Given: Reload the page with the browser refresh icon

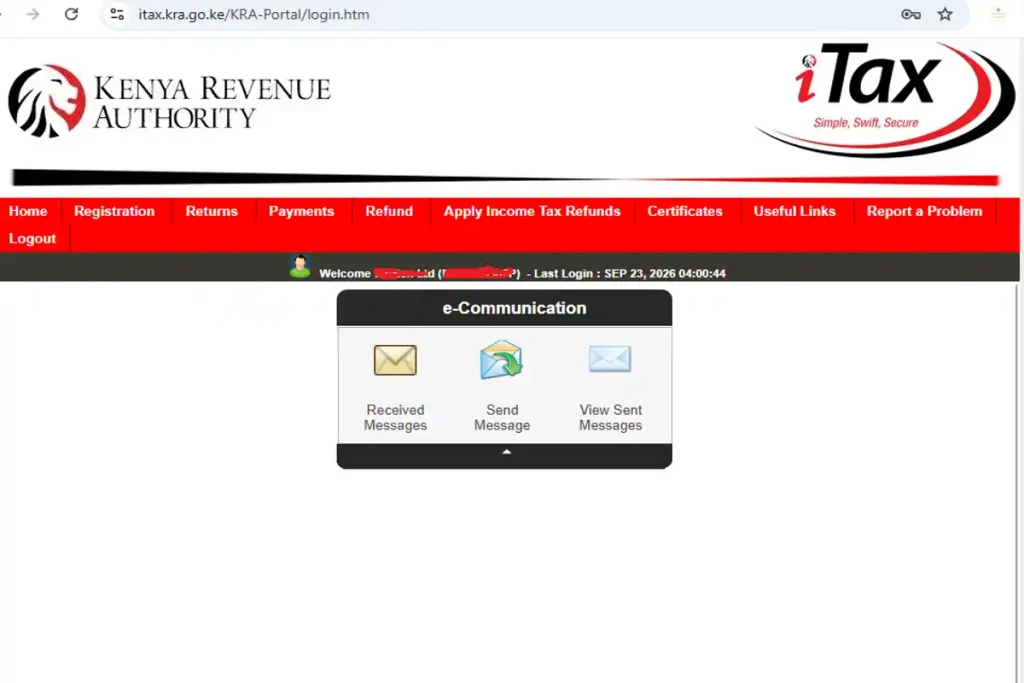Looking at the screenshot, I should 71,14.
